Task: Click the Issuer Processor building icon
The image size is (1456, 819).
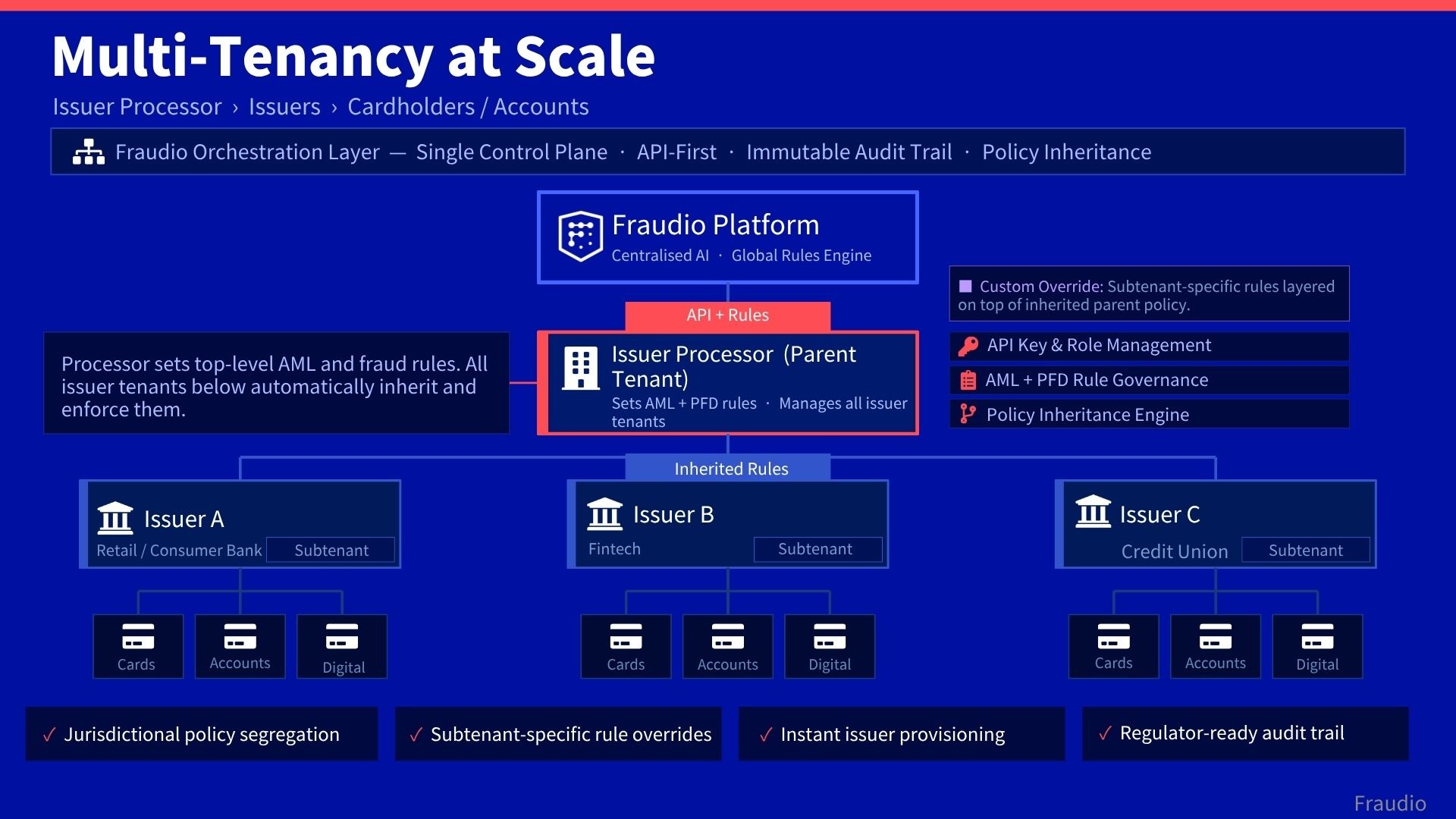Action: pos(580,369)
